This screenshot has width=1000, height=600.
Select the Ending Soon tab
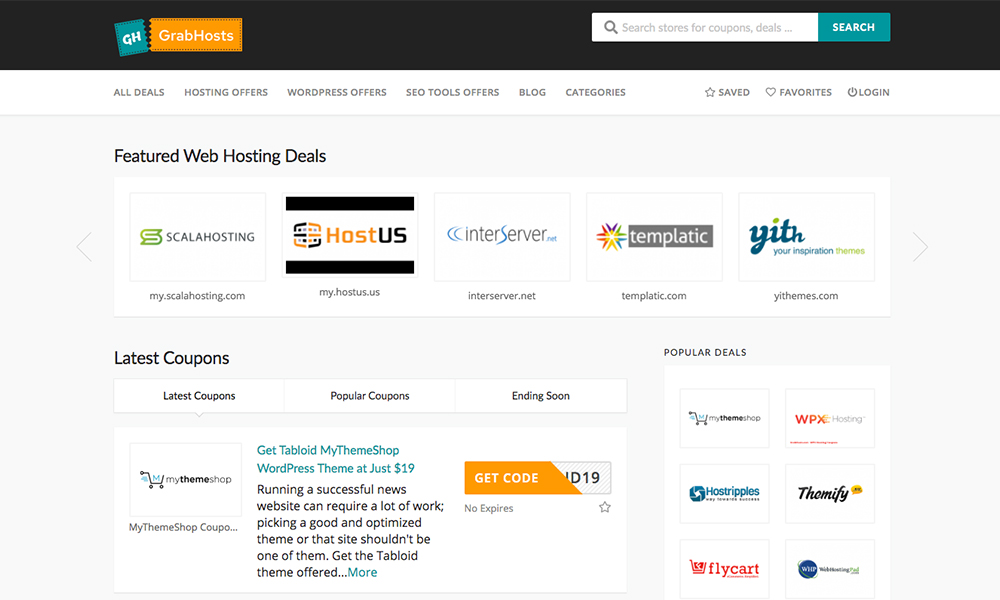540,396
